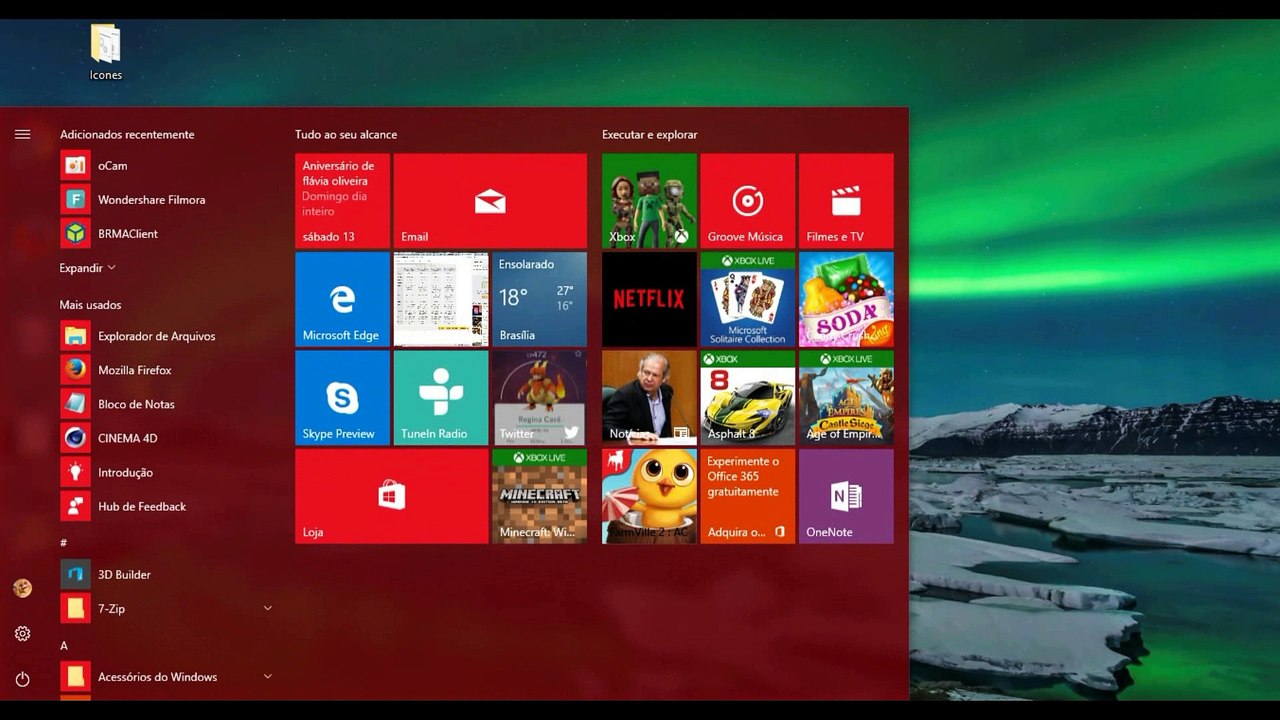Launch FarmVille 2 tile
The width and height of the screenshot is (1280, 720).
(649, 496)
